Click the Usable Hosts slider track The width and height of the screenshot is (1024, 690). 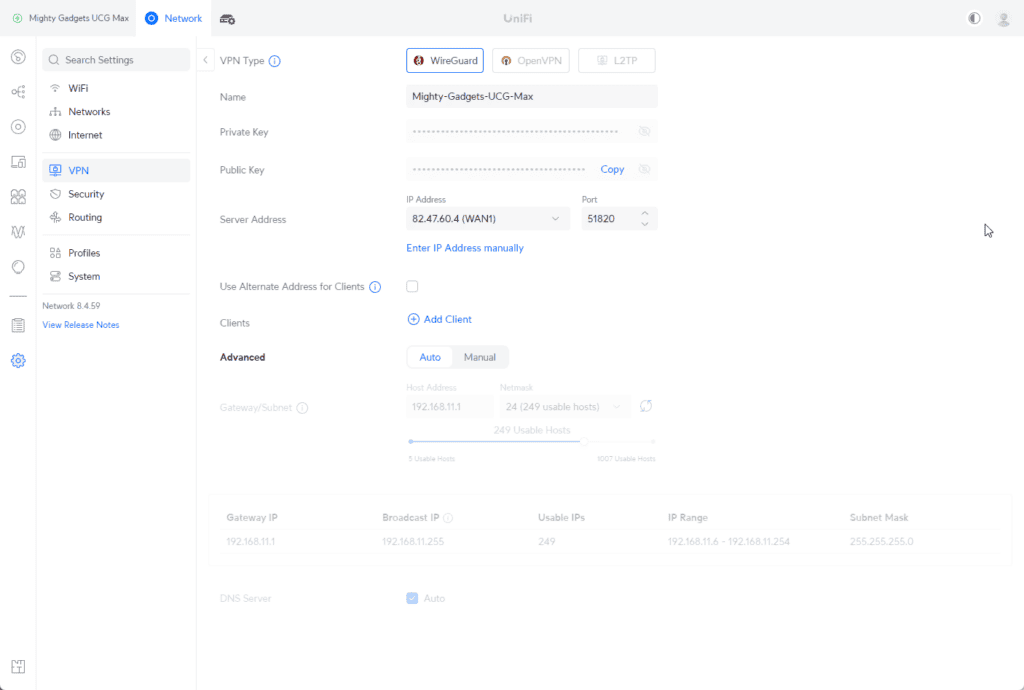tap(532, 441)
